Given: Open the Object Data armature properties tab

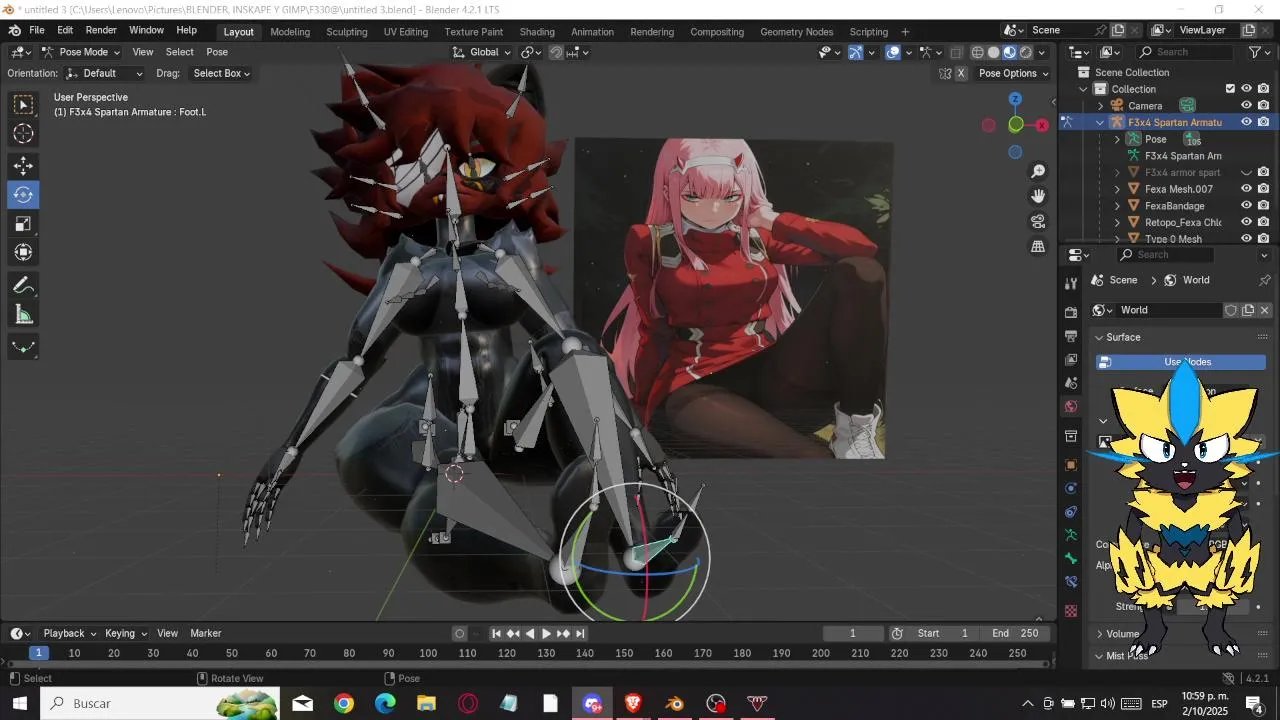Looking at the screenshot, I should click(1071, 535).
